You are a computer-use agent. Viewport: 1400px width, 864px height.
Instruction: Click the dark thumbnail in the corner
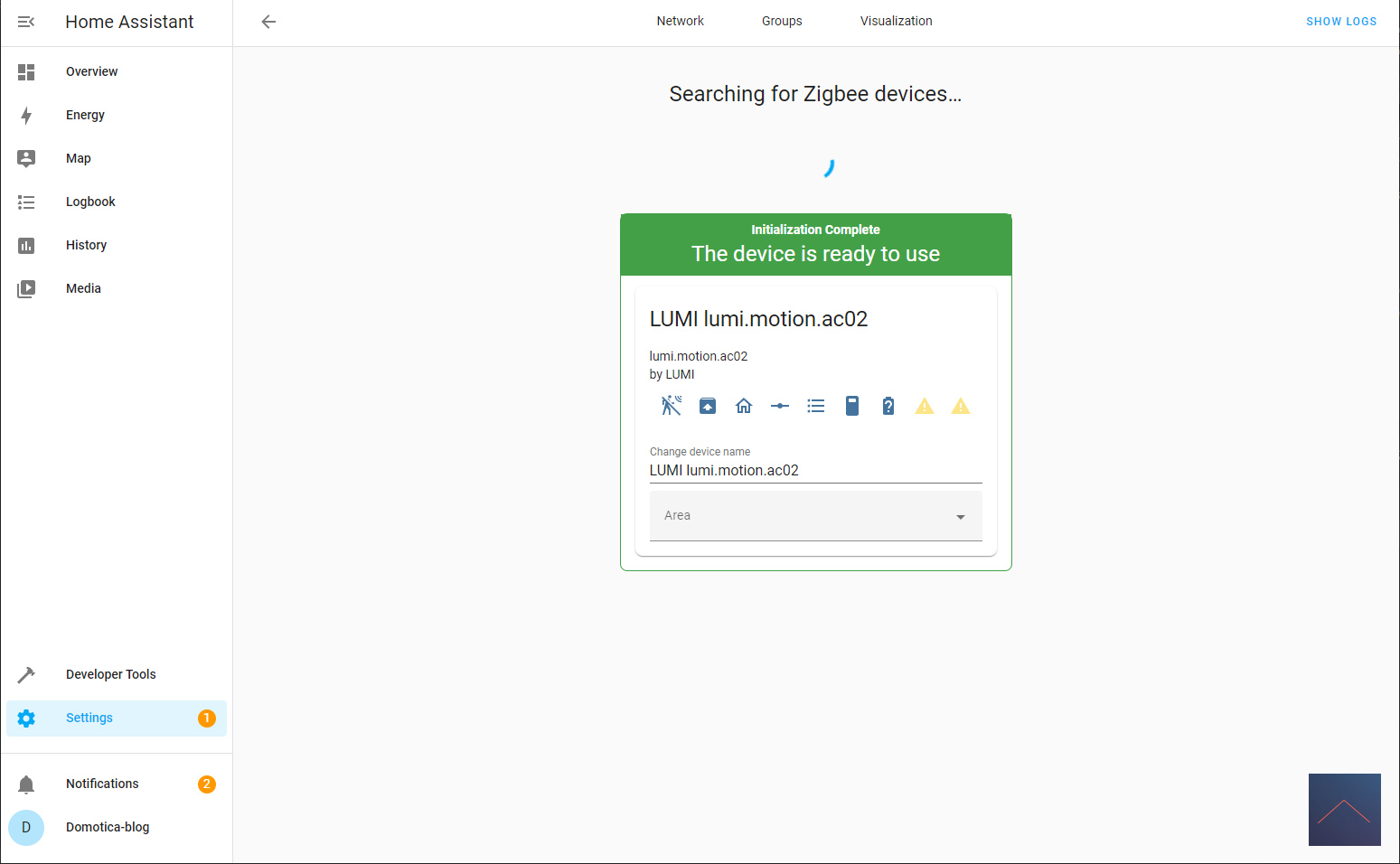(x=1345, y=810)
